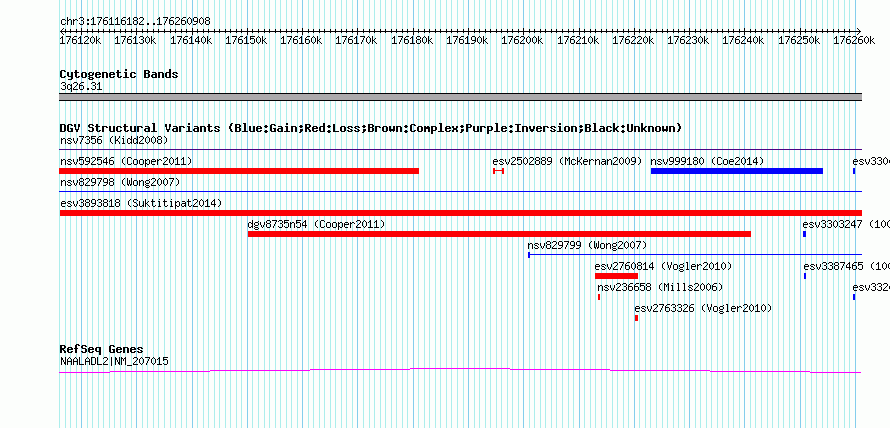Screen dimensions: 890x428
Task: Click the 176160k ruler position
Action: pos(301,40)
